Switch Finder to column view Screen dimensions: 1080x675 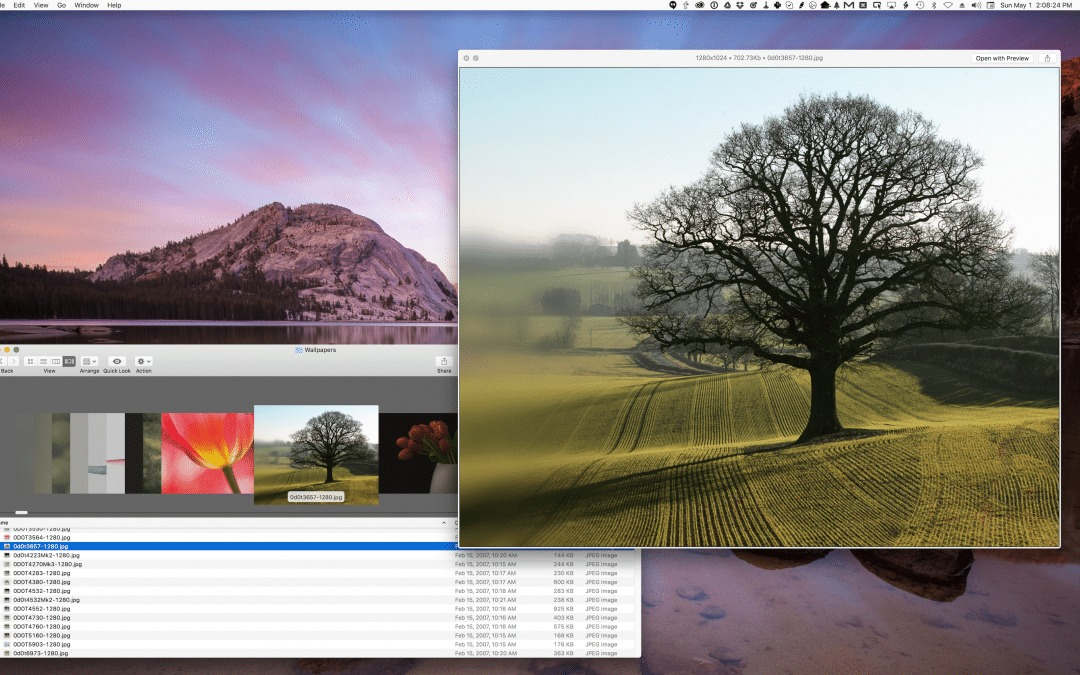tap(56, 361)
